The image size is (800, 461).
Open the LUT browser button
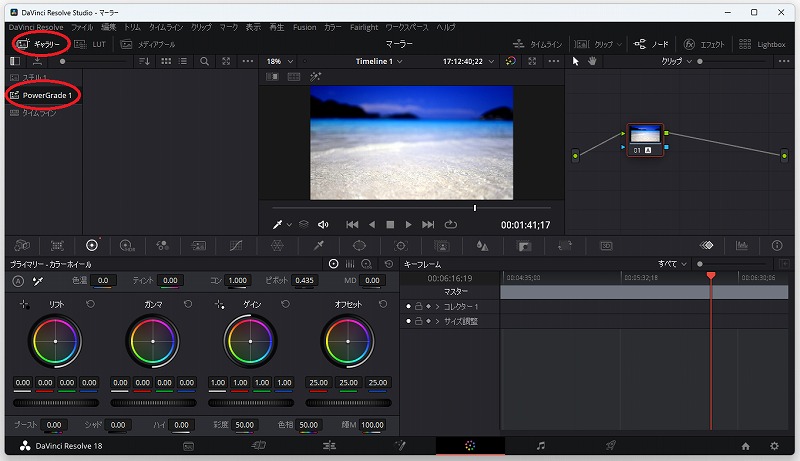[90, 44]
